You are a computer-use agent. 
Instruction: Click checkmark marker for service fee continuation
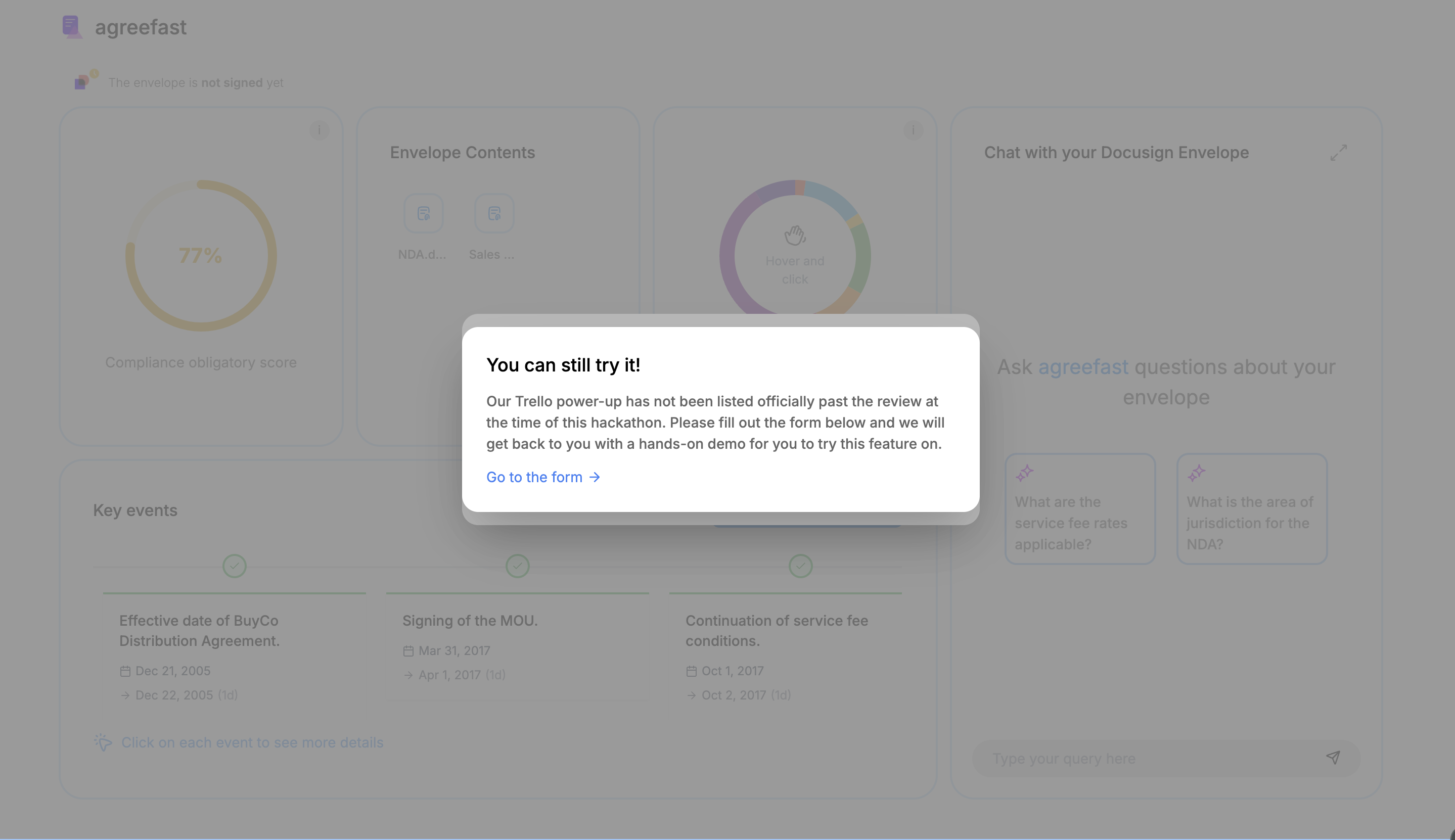click(800, 566)
